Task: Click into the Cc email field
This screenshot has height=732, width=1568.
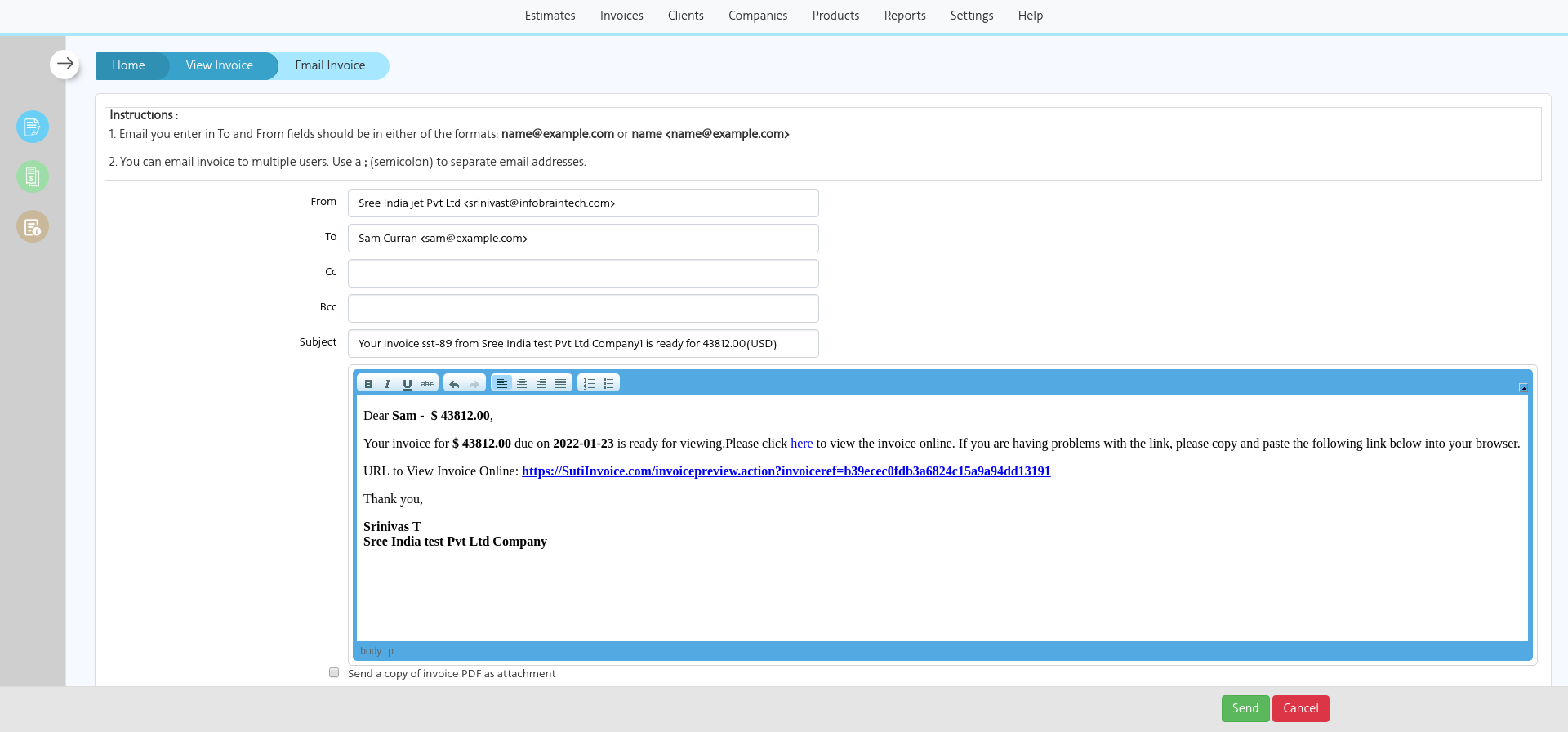Action: pos(583,274)
